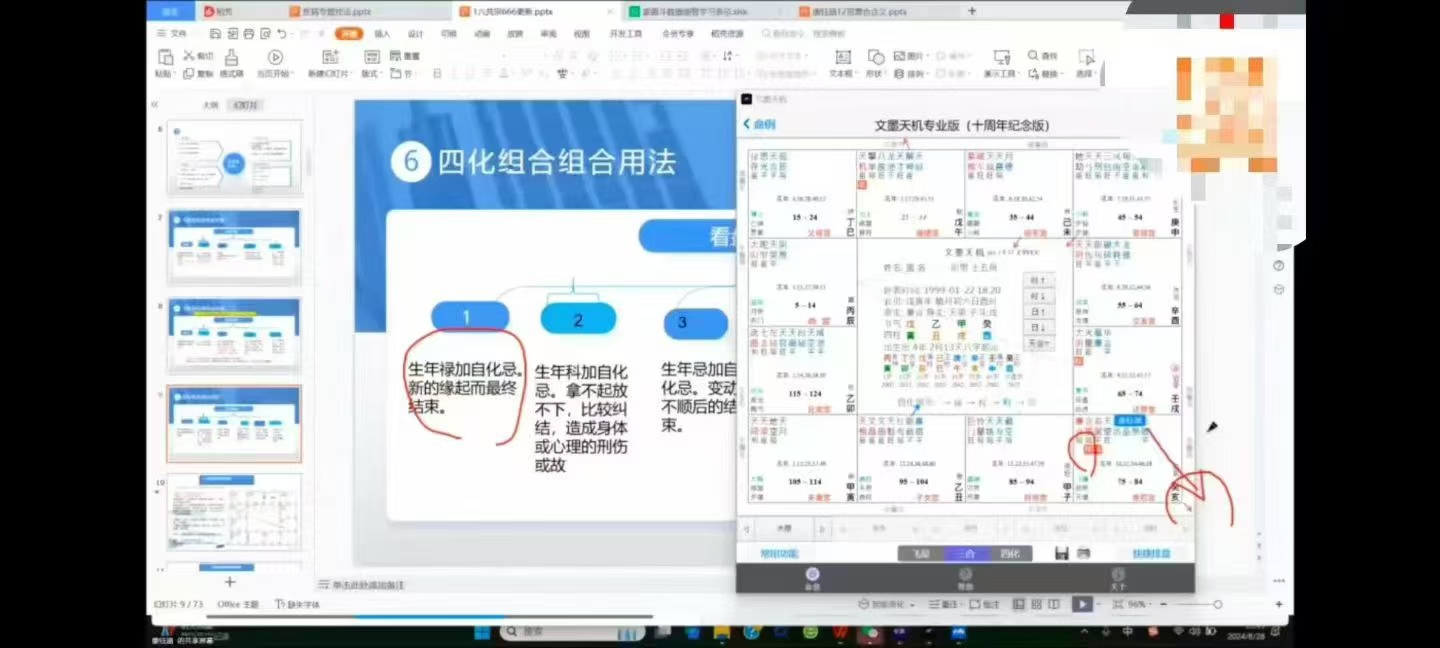Start slideshow from the status bar play button

(1082, 604)
